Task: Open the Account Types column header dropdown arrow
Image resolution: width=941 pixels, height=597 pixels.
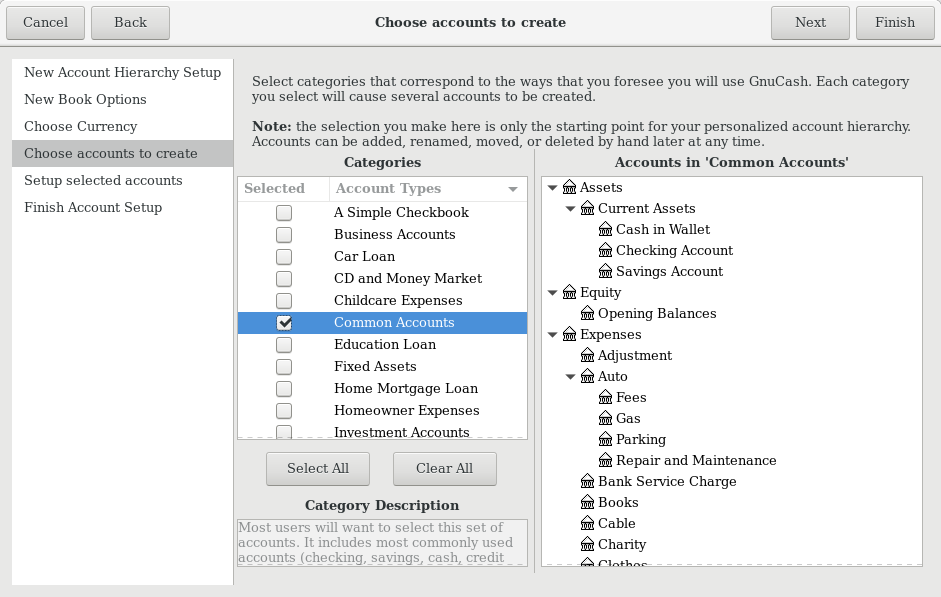Action: (513, 189)
